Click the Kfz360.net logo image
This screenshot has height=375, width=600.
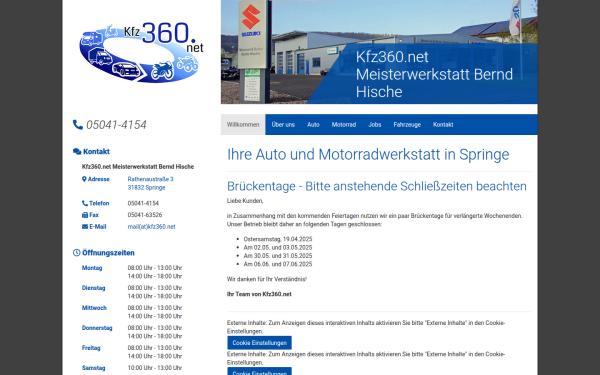141,52
